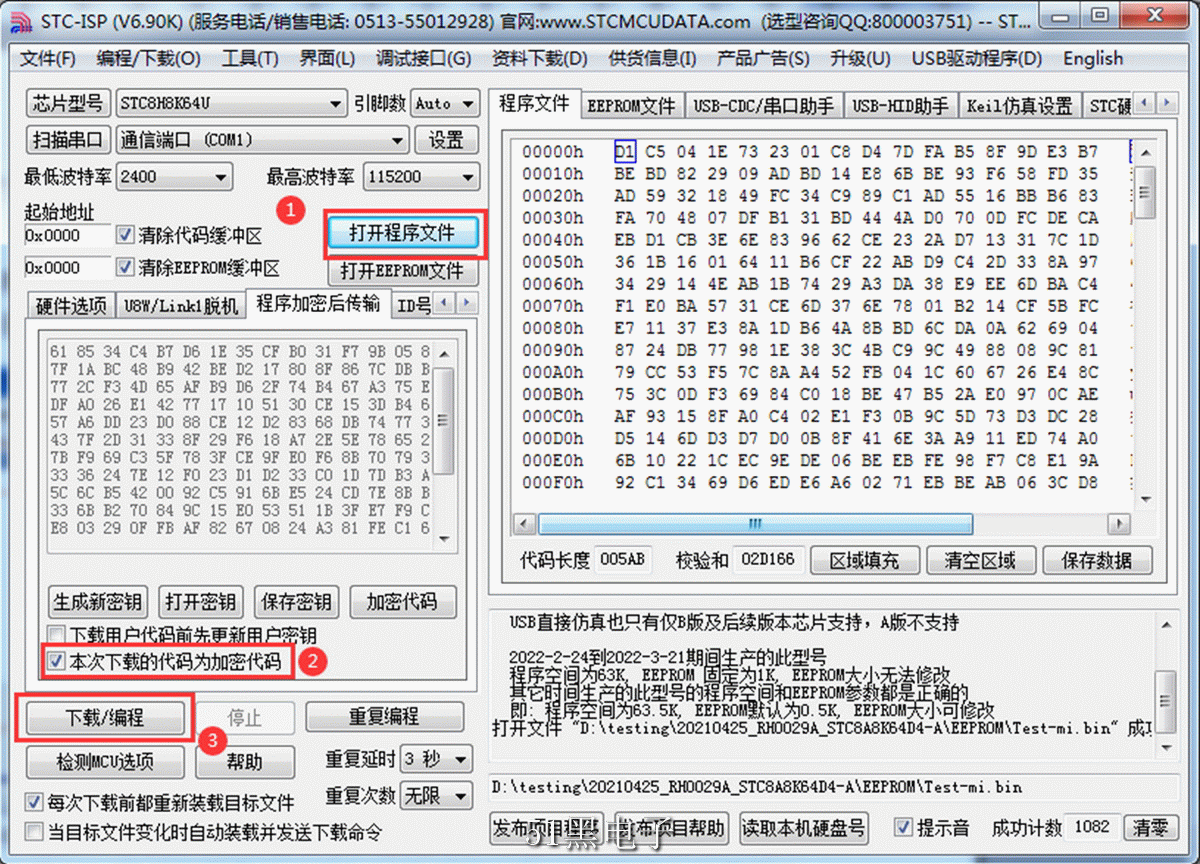
Task: Click the 打开EEPROM文件 button
Action: [x=402, y=271]
